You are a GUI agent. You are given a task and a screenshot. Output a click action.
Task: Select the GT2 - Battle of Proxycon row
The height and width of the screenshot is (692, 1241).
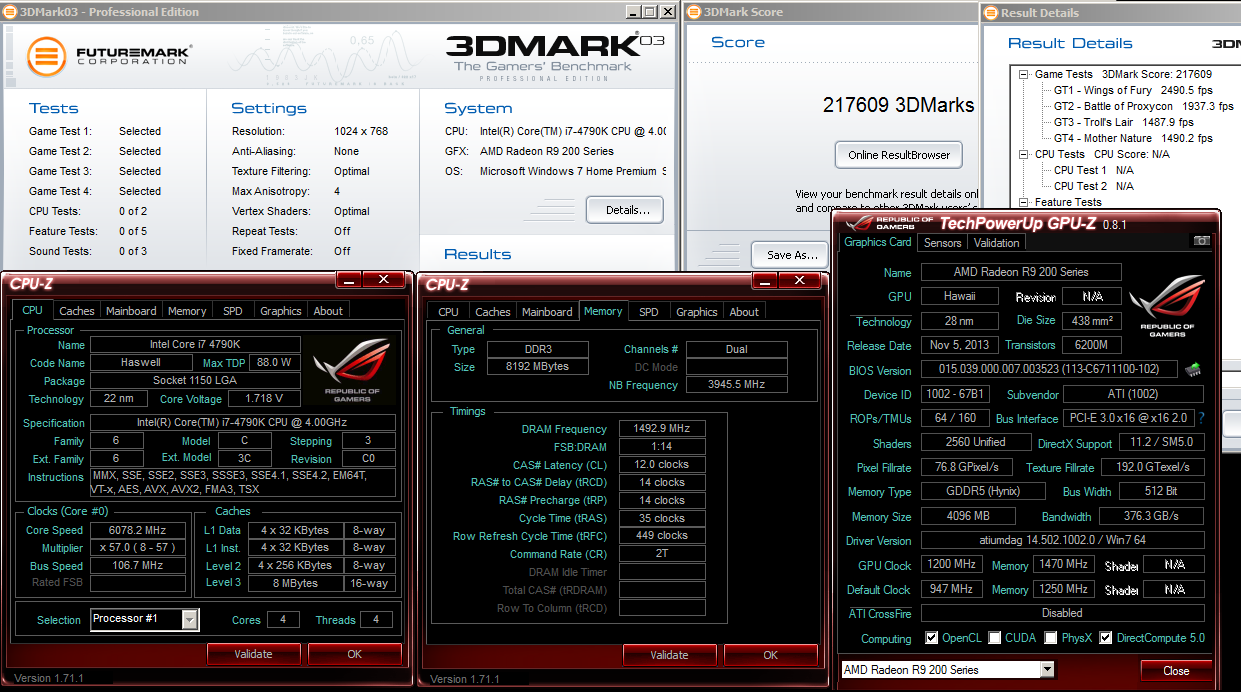[1144, 106]
